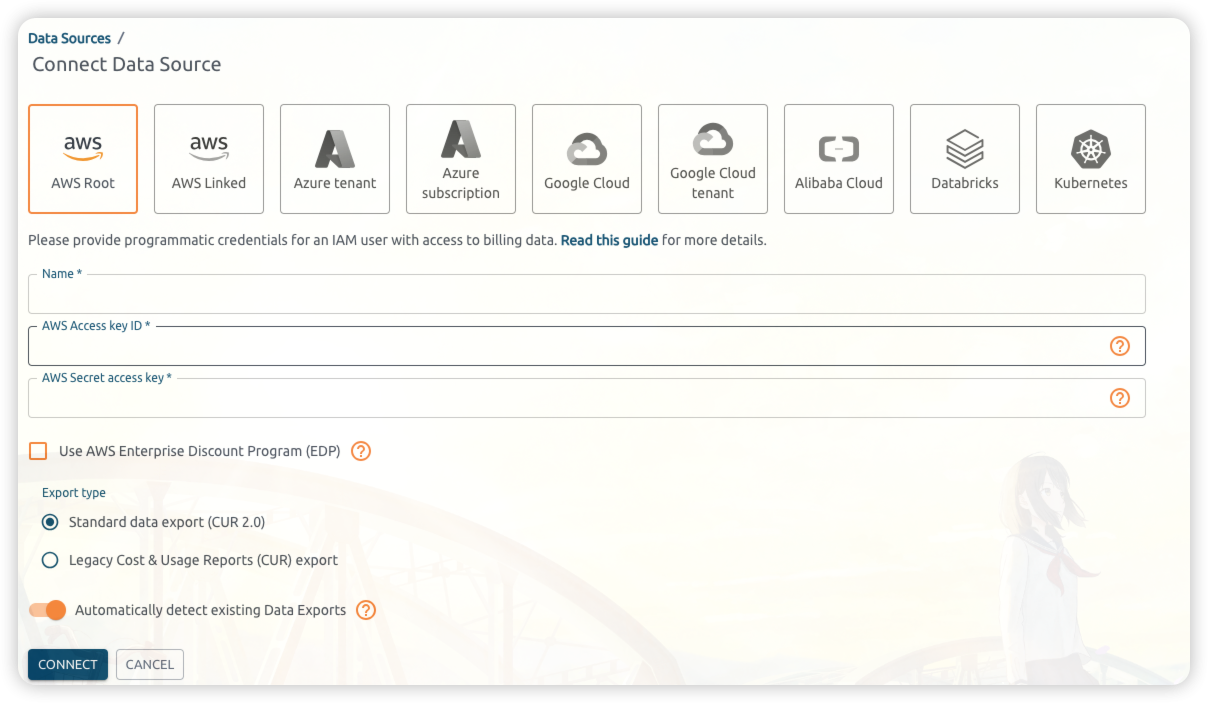Image resolution: width=1208 pixels, height=703 pixels.
Task: Open help icon for AWS Secret access key
Action: [x=1120, y=398]
